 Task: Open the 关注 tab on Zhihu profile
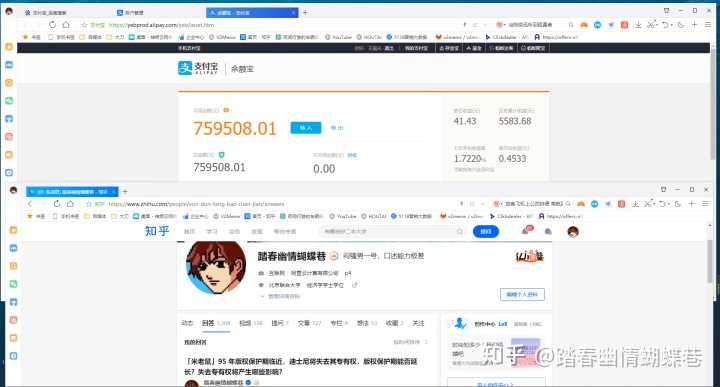click(x=418, y=323)
